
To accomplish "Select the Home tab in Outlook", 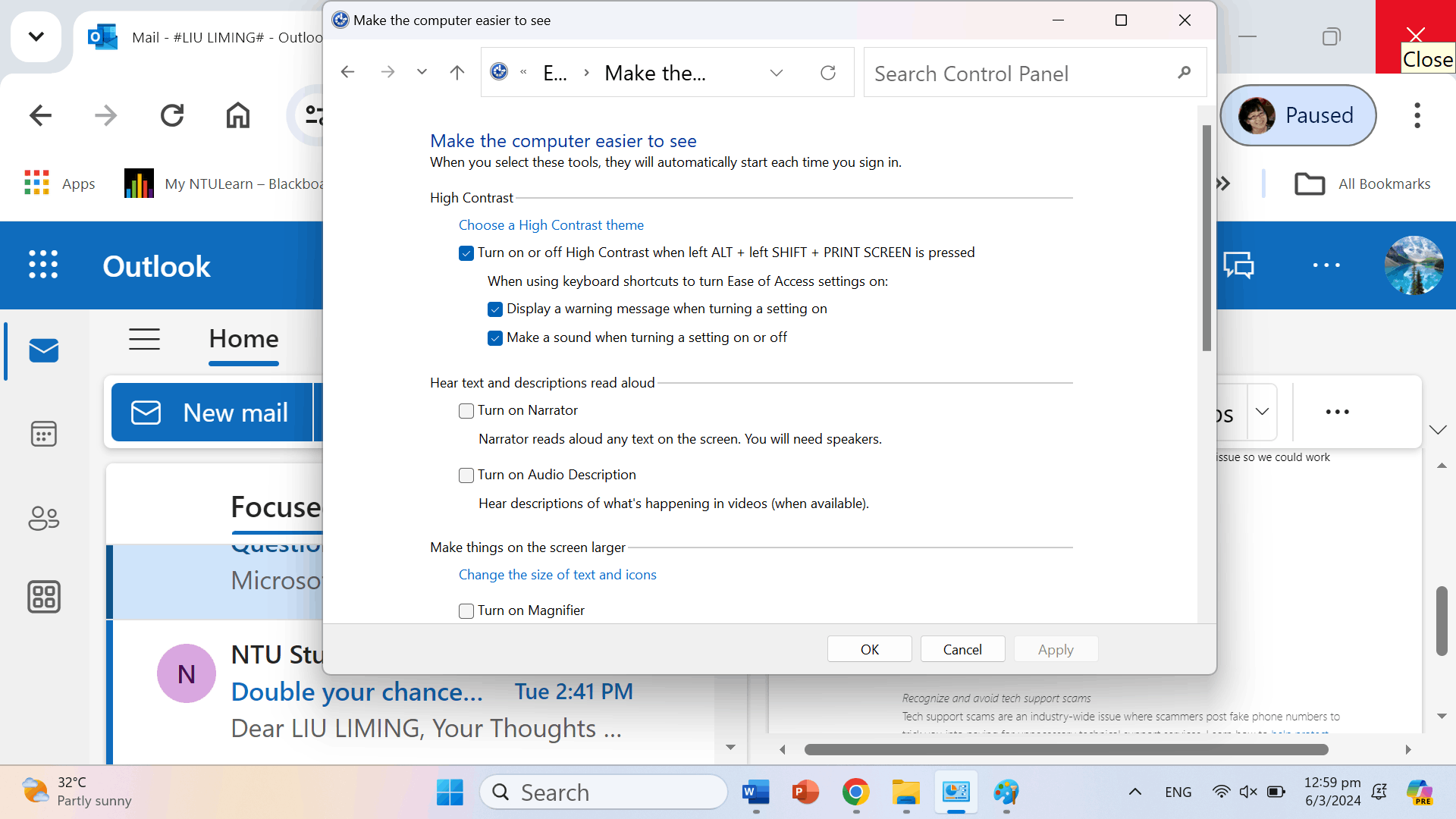I will click(x=243, y=339).
